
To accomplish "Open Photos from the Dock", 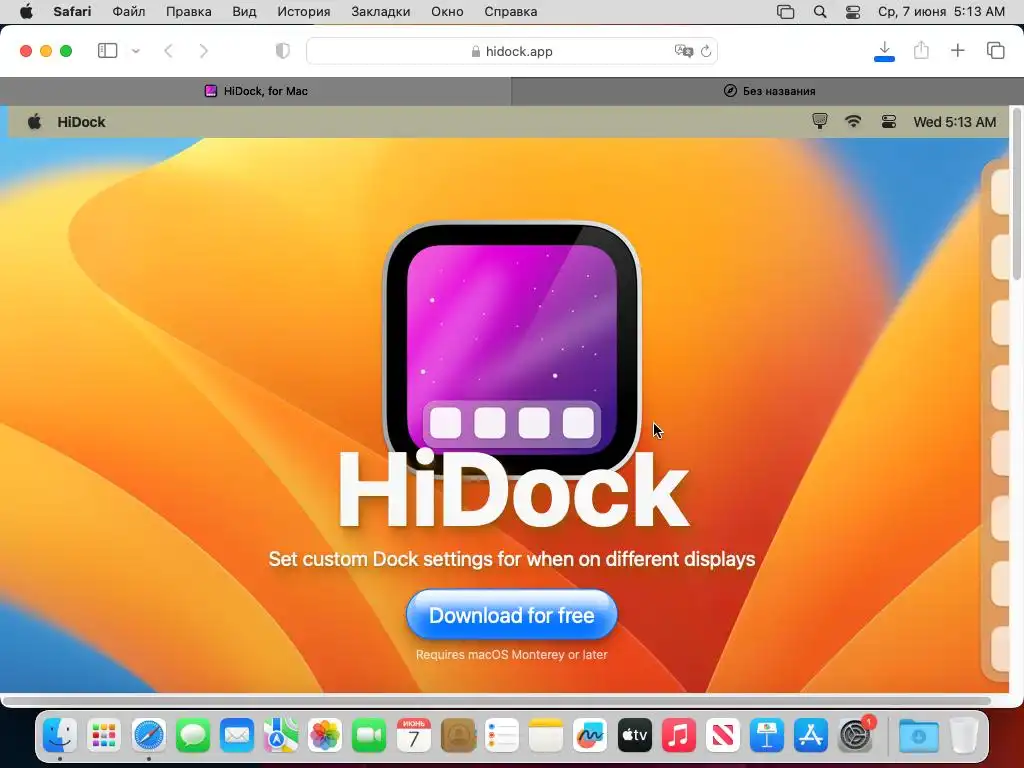I will (x=325, y=736).
